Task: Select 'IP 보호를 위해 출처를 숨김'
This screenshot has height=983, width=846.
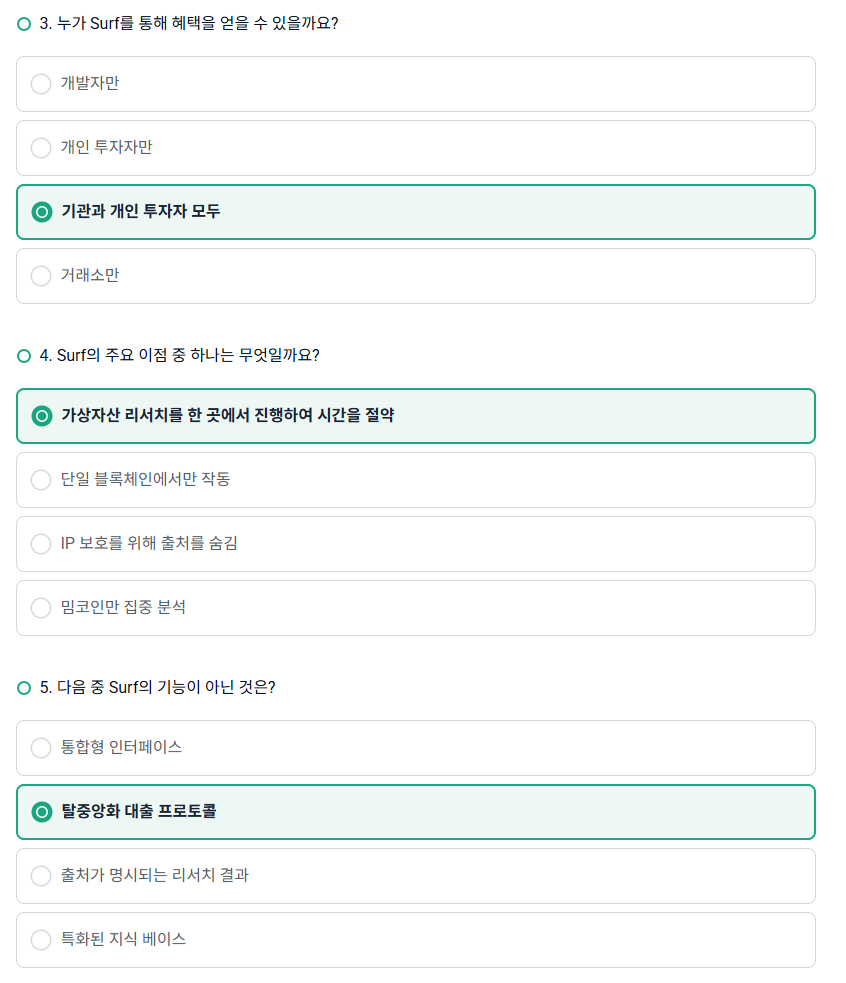Action: coord(416,544)
